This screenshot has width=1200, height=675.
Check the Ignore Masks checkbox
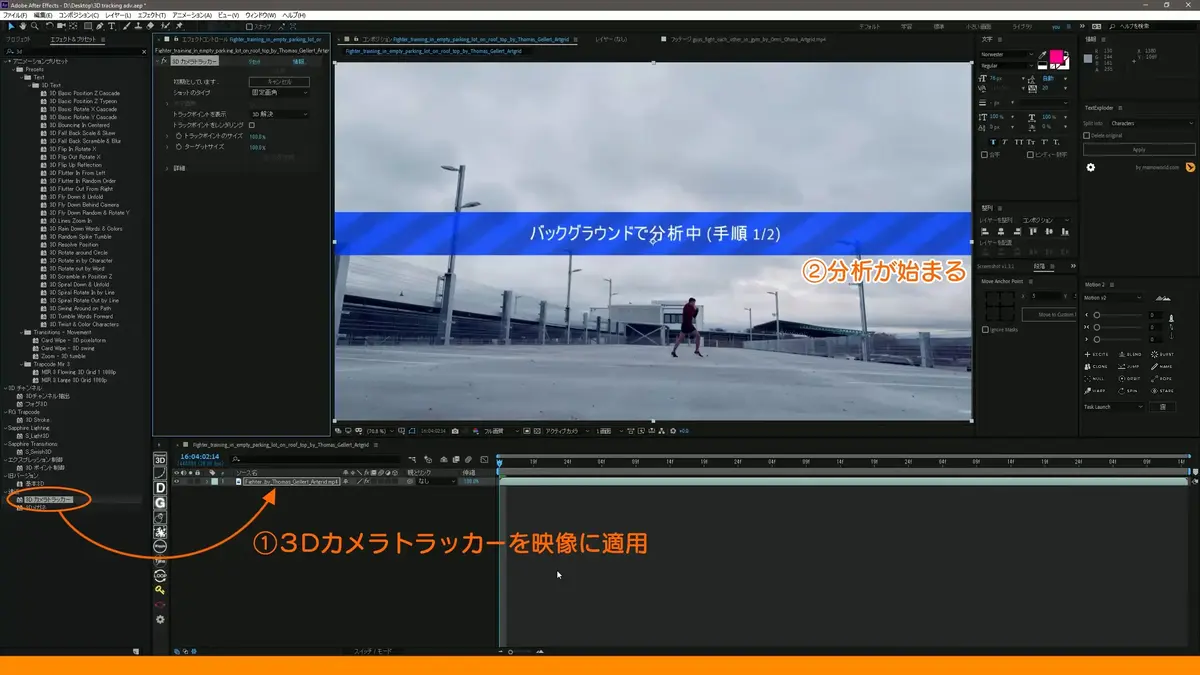[985, 329]
